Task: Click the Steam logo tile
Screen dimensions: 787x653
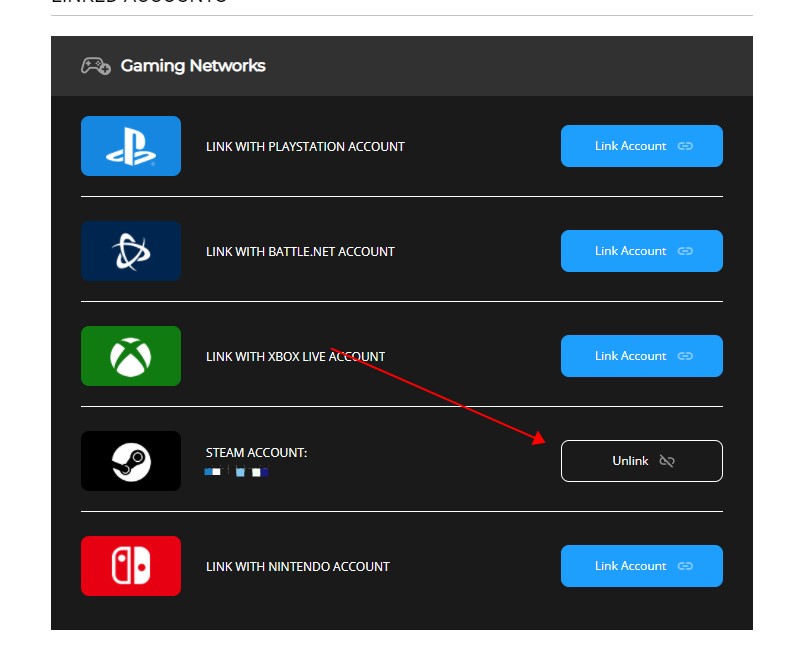Action: (x=130, y=461)
